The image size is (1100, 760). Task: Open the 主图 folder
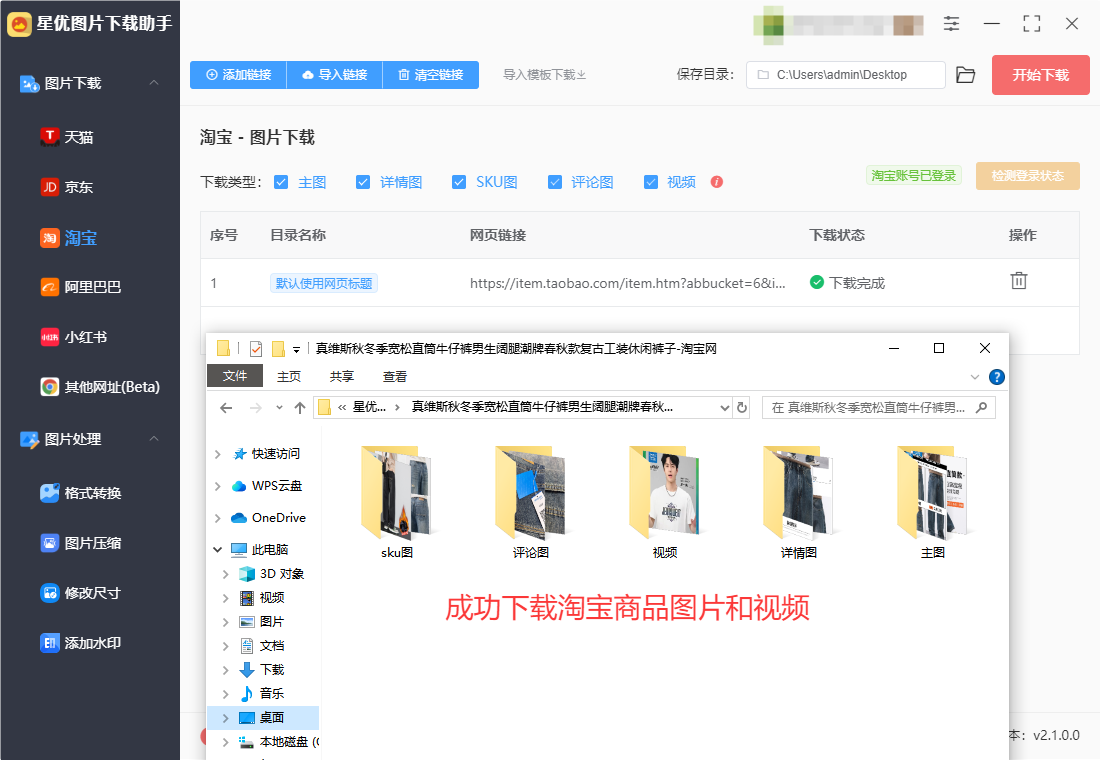(x=932, y=501)
